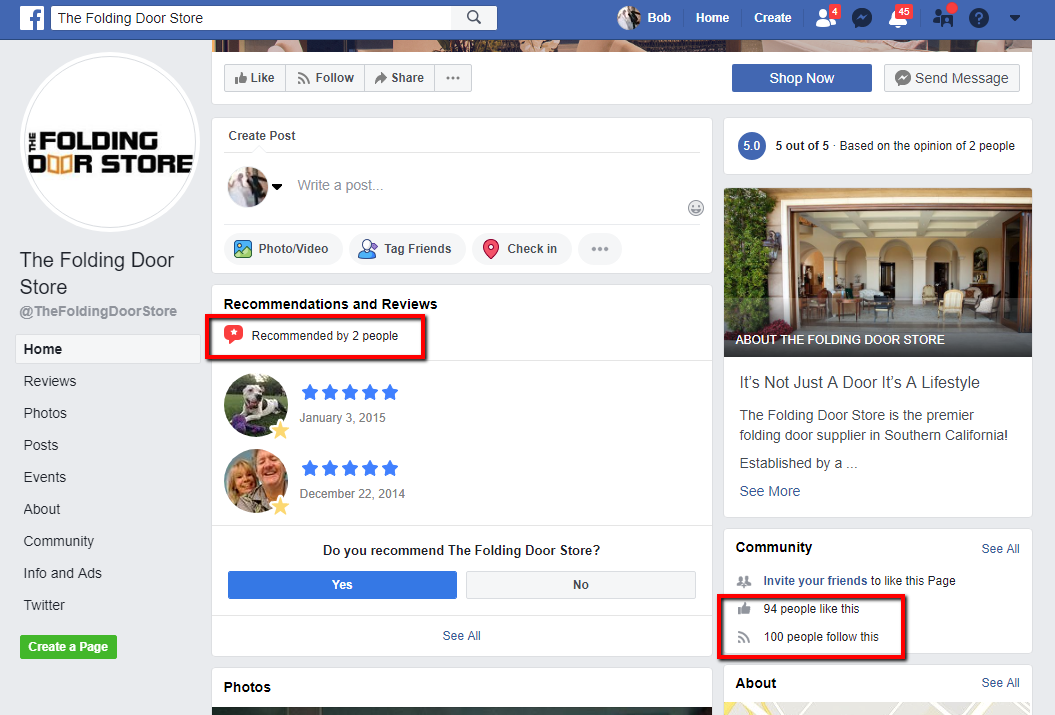Open the couple reviewer profile photo
This screenshot has width=1055, height=715.
point(256,481)
